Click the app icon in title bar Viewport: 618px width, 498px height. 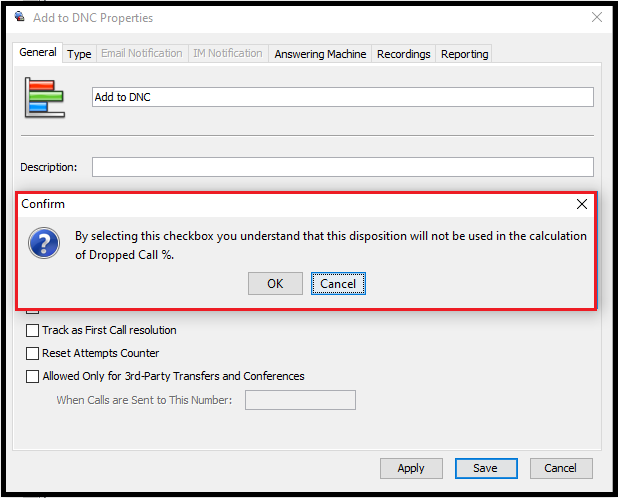[19, 17]
